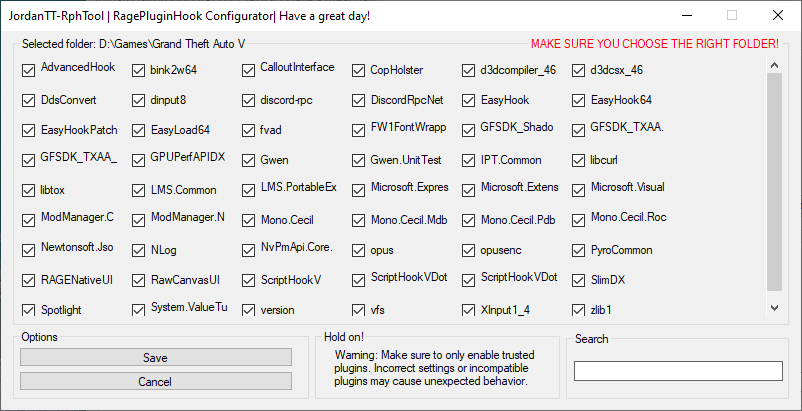Toggle the EasyHook64 checkbox
Viewport: 802px width, 411px height.
pos(579,100)
